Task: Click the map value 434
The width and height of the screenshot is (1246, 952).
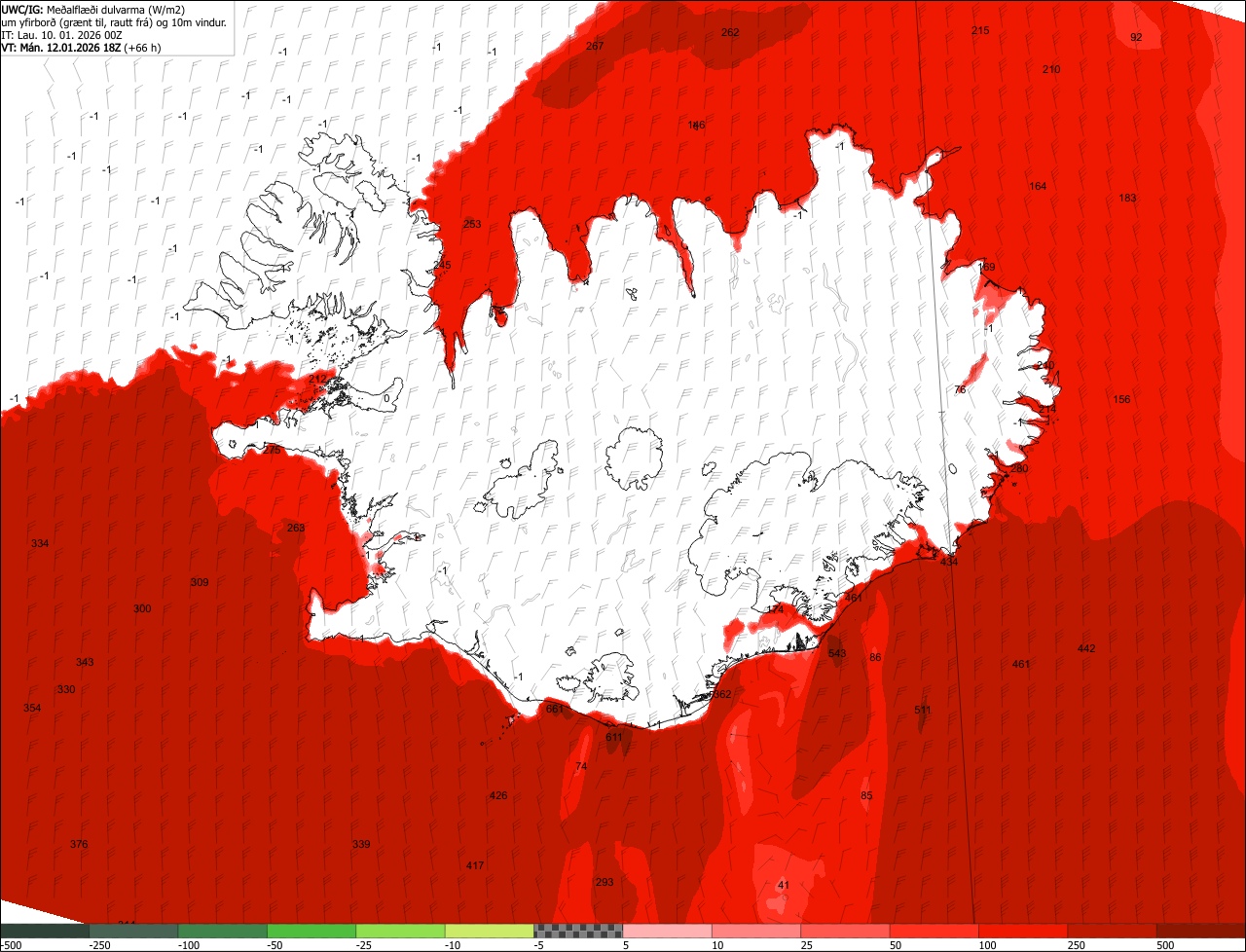Action: coord(949,562)
